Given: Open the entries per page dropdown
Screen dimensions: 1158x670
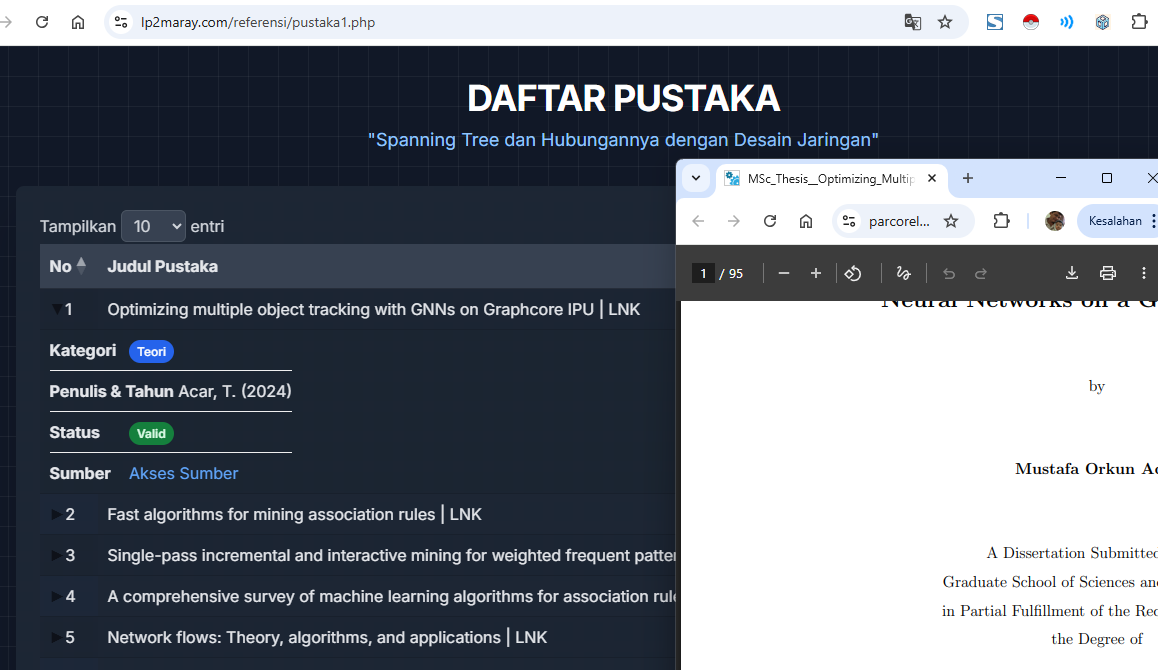Looking at the screenshot, I should [x=153, y=226].
